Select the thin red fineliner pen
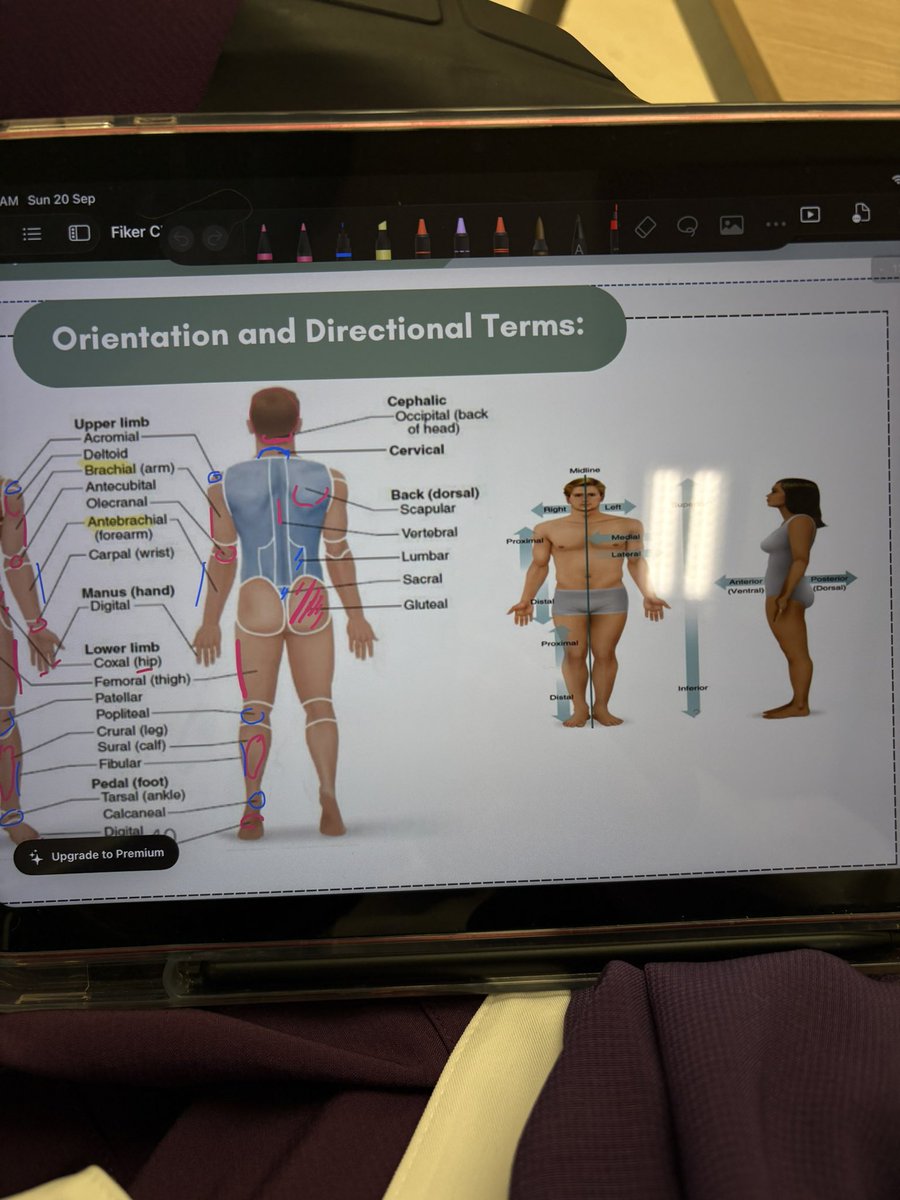 coord(614,229)
